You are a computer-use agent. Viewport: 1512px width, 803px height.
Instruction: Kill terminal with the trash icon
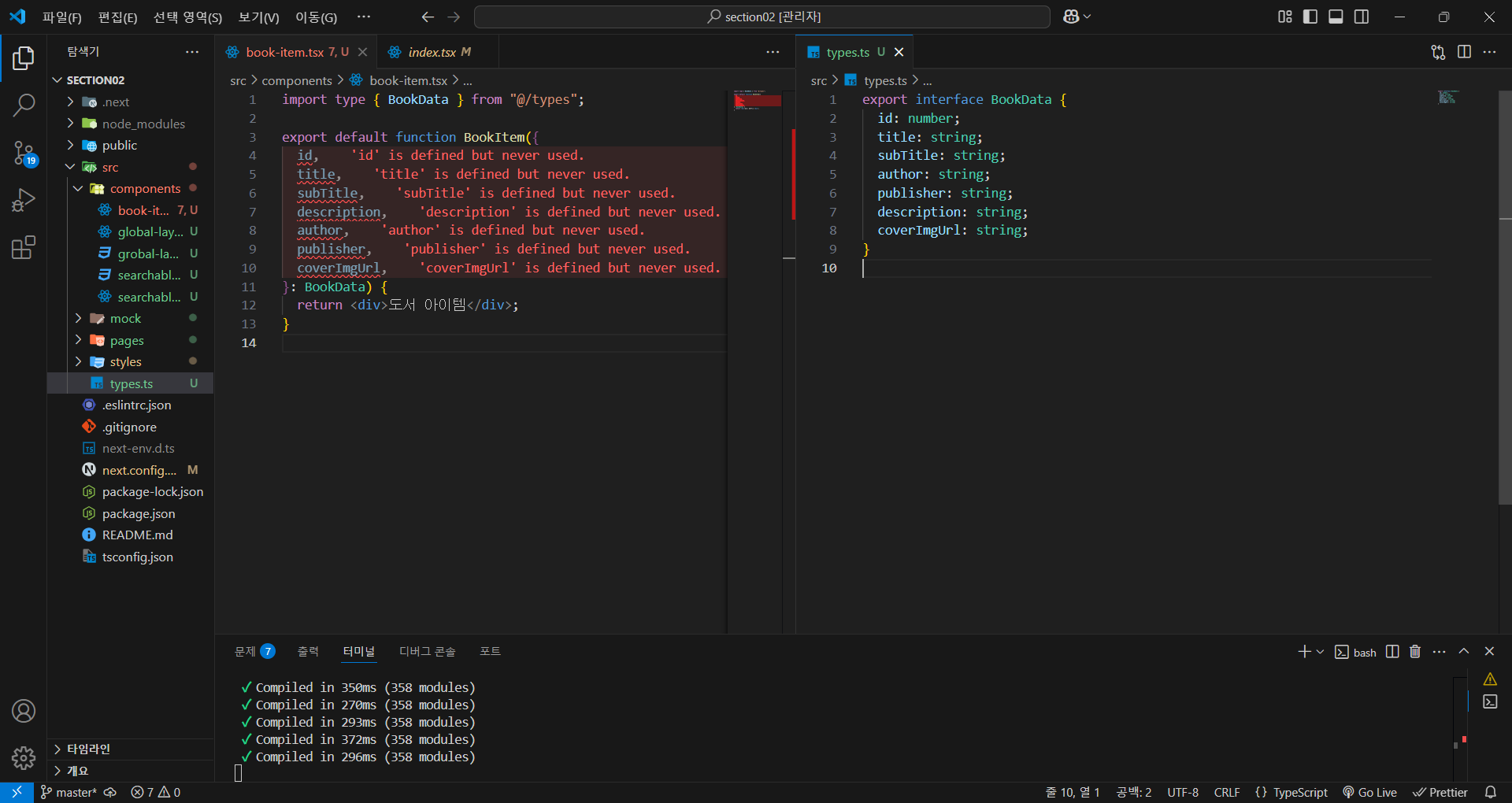1415,652
